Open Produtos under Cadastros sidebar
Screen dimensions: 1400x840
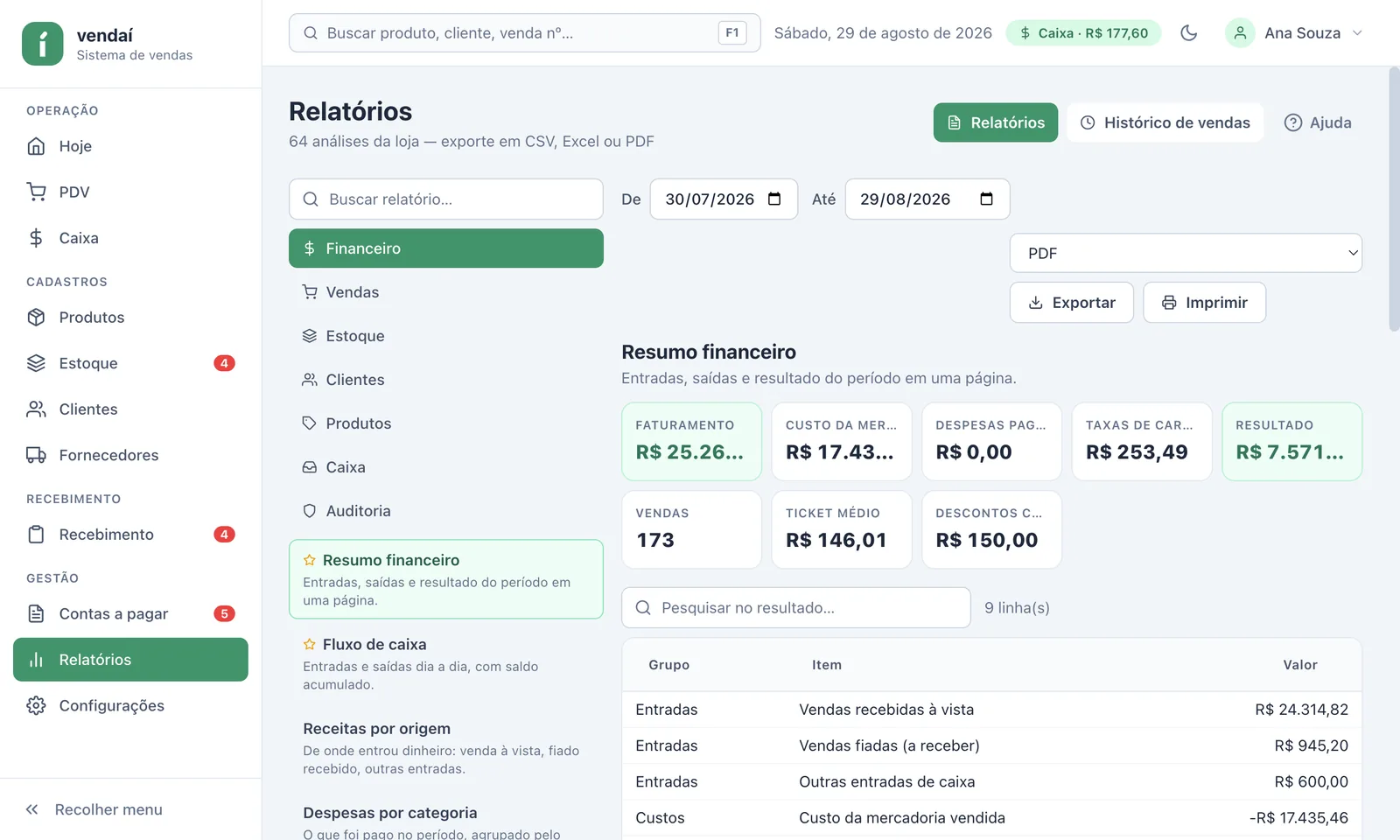tap(130, 318)
